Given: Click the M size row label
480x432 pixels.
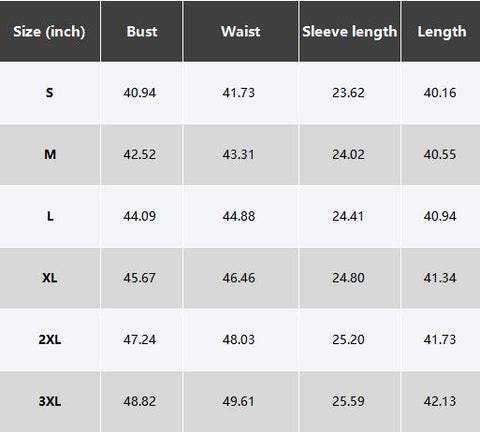Looking at the screenshot, I should [x=50, y=154].
